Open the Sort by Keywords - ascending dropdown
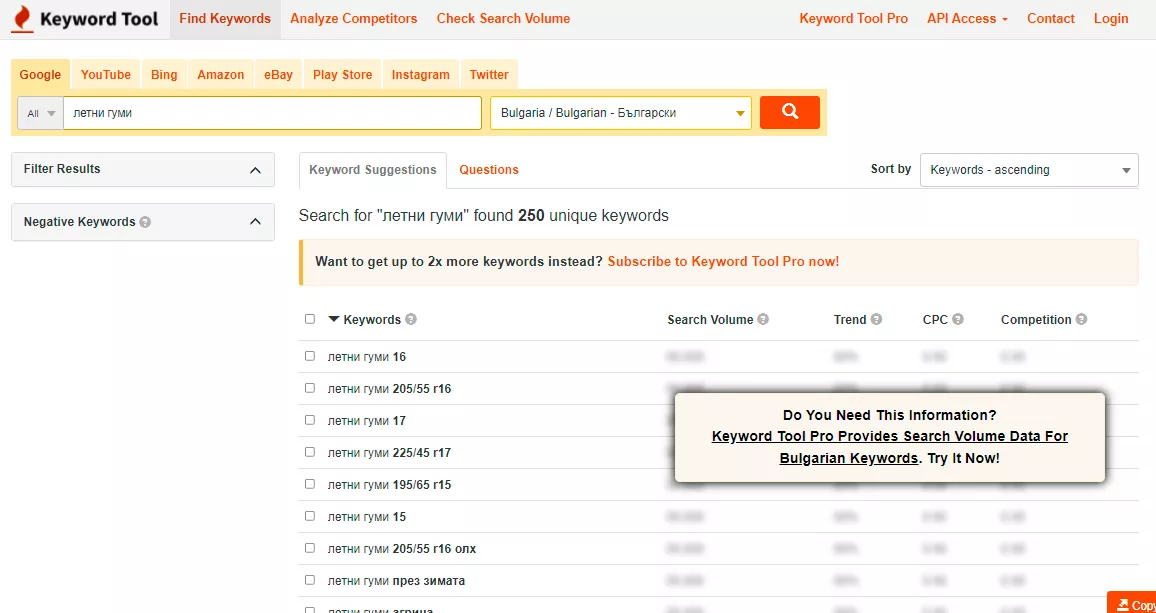Image resolution: width=1156 pixels, height=613 pixels. point(1029,170)
